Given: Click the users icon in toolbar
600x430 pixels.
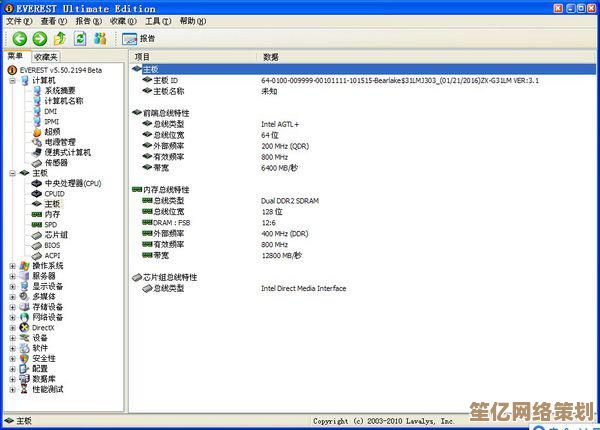Looking at the screenshot, I should coord(100,39).
